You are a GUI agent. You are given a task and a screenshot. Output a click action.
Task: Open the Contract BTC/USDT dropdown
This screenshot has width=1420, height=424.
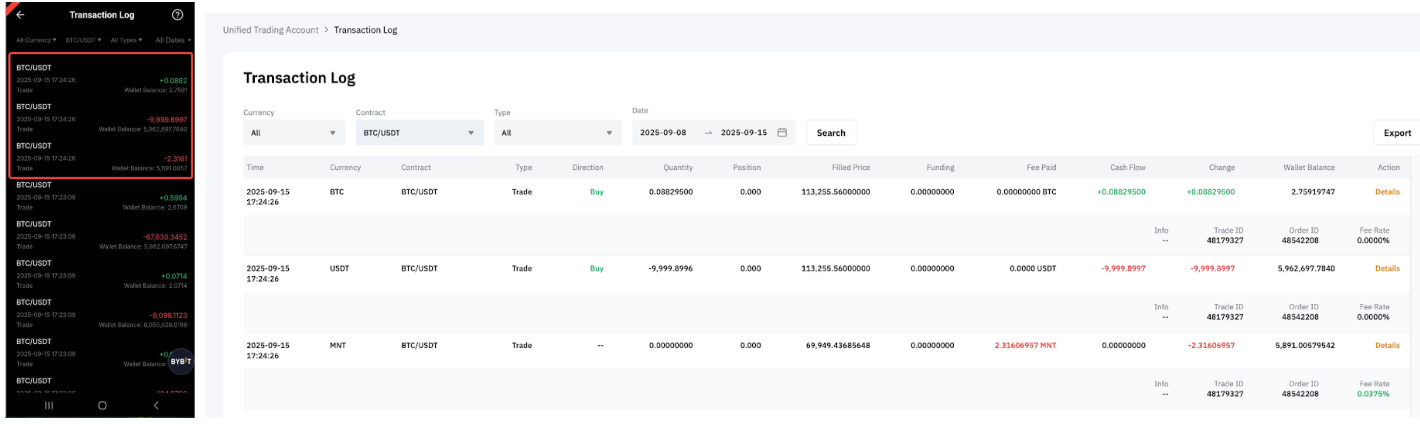click(x=419, y=132)
